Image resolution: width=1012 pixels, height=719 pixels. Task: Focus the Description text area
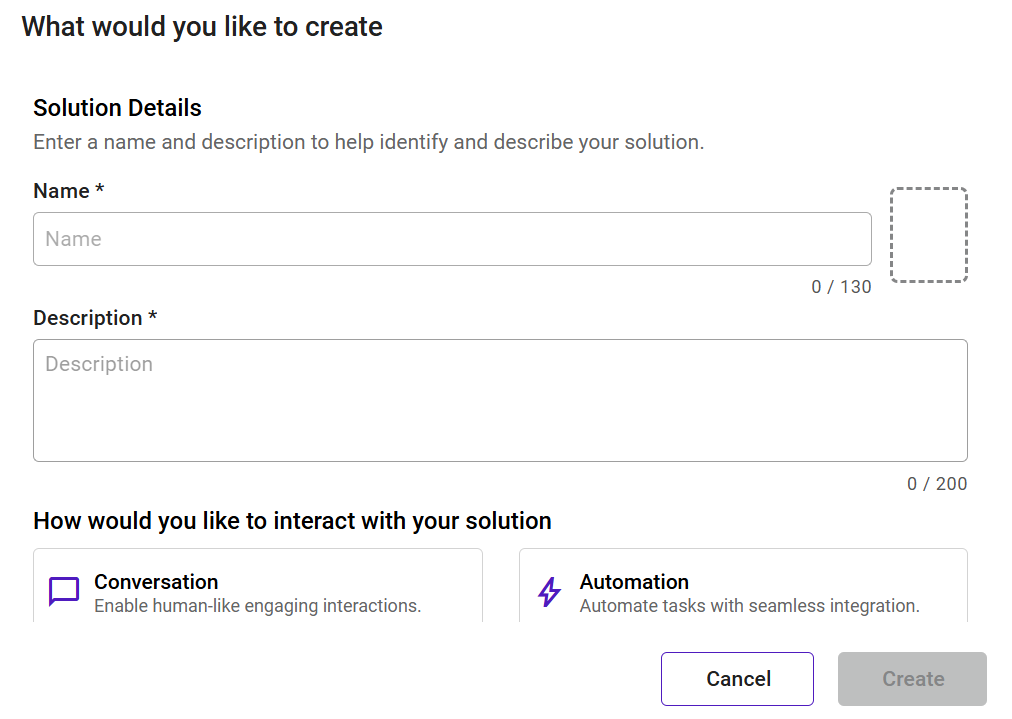[500, 400]
